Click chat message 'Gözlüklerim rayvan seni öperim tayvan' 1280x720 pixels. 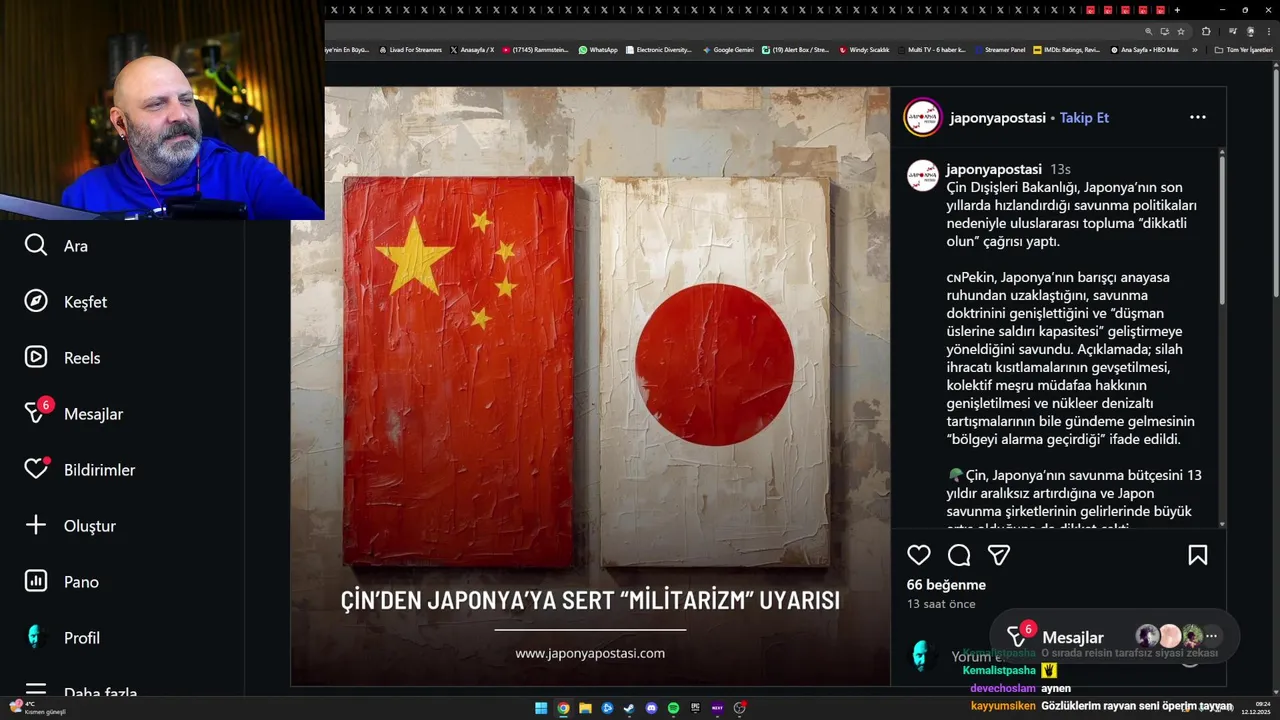pos(1137,706)
